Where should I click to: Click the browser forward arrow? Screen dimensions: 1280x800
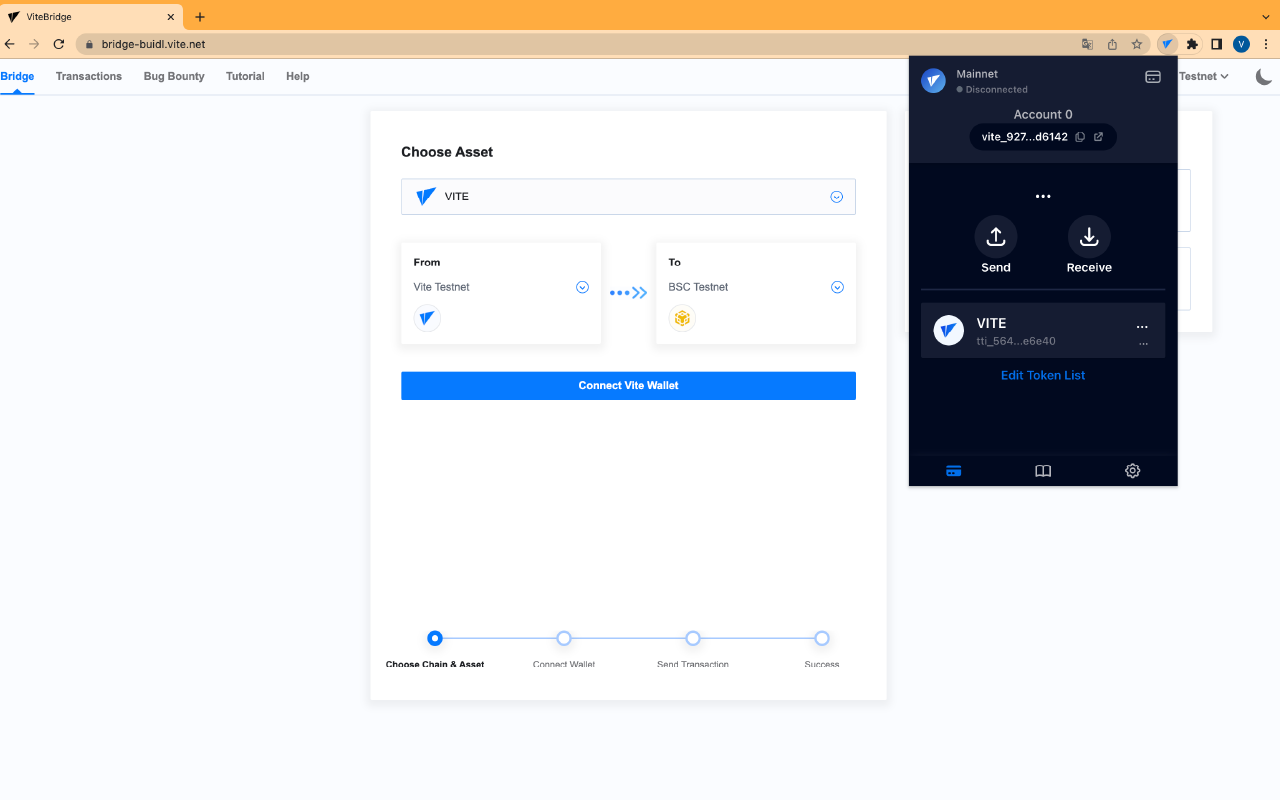[x=34, y=44]
